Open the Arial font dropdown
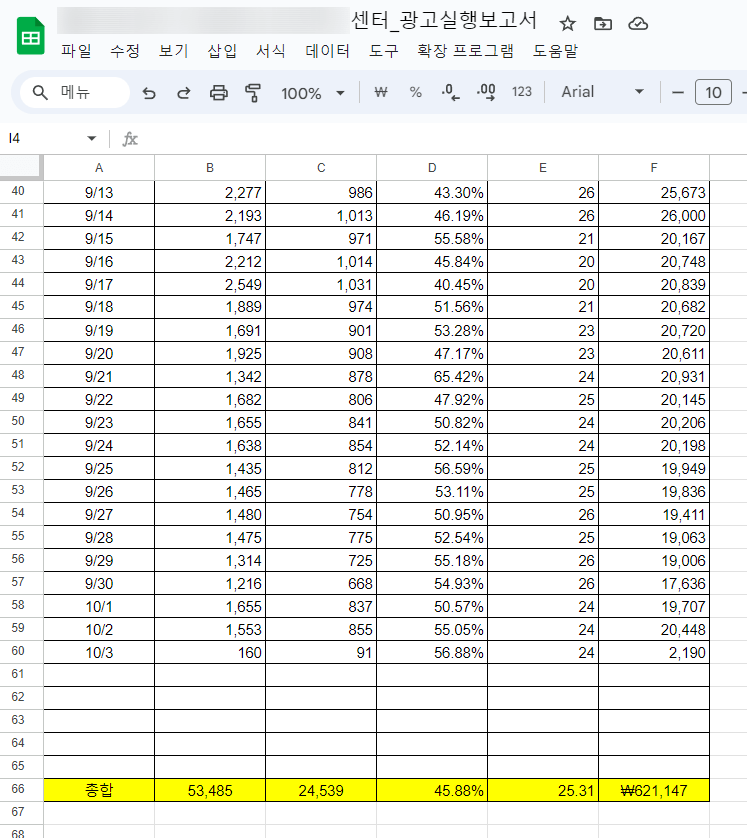747x838 pixels. pyautogui.click(x=602, y=92)
